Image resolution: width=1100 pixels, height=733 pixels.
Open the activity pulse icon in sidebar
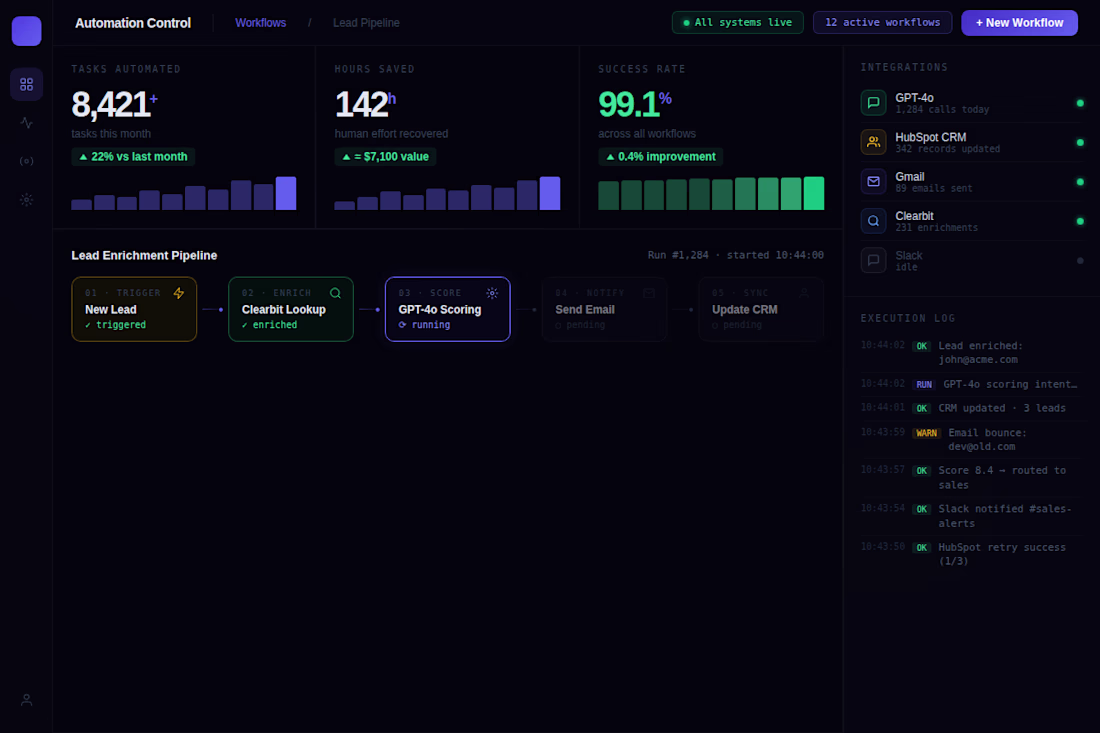point(27,123)
